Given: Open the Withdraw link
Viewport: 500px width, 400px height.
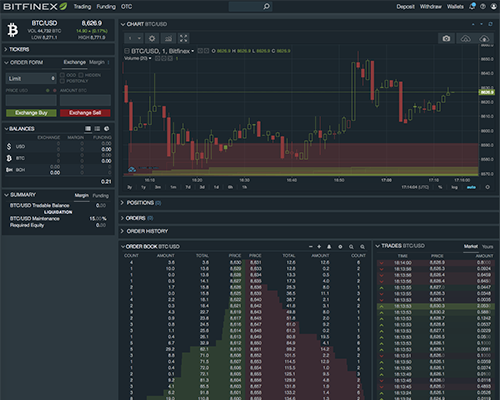Looking at the screenshot, I should pos(431,7).
